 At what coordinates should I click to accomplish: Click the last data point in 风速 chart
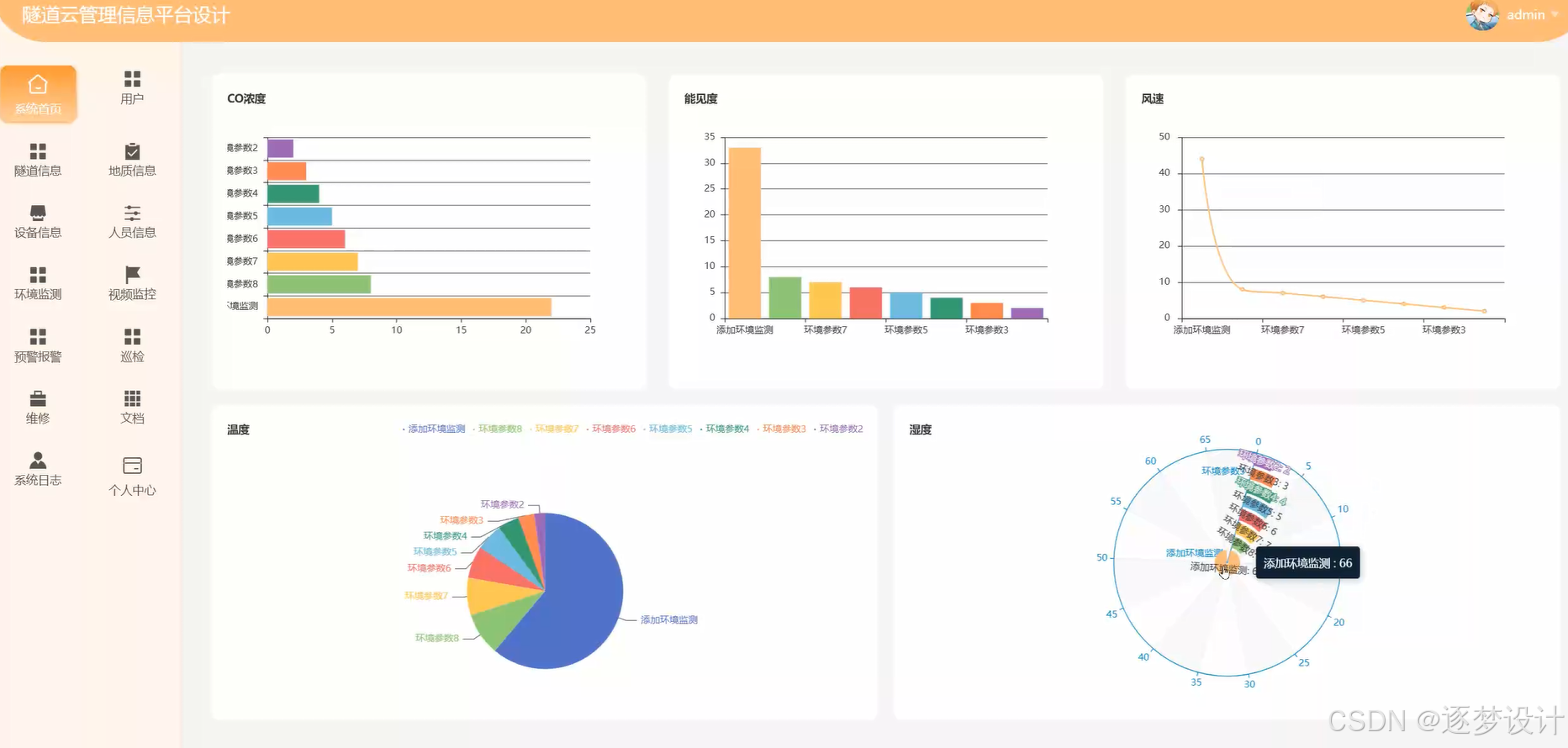[1484, 311]
